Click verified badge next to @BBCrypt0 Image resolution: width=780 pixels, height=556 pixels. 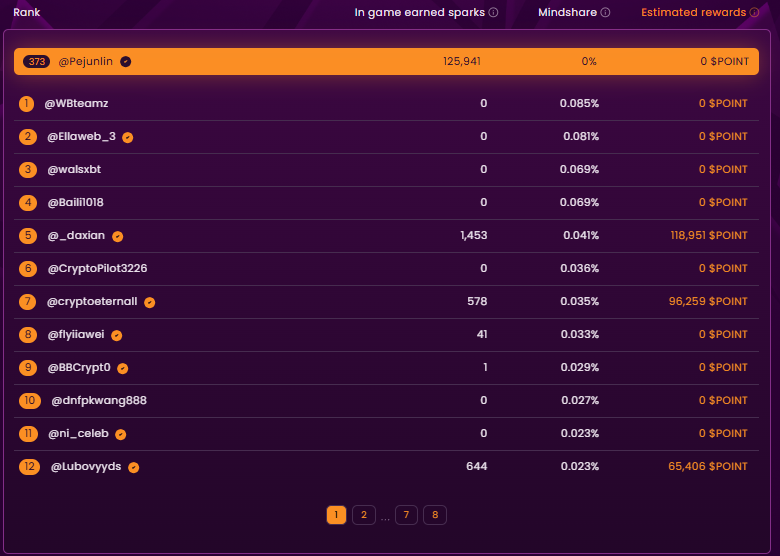coord(122,369)
